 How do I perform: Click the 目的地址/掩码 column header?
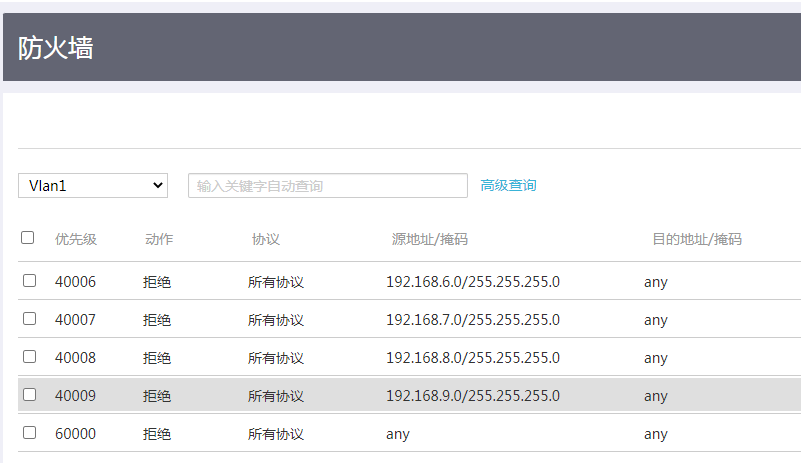point(697,239)
